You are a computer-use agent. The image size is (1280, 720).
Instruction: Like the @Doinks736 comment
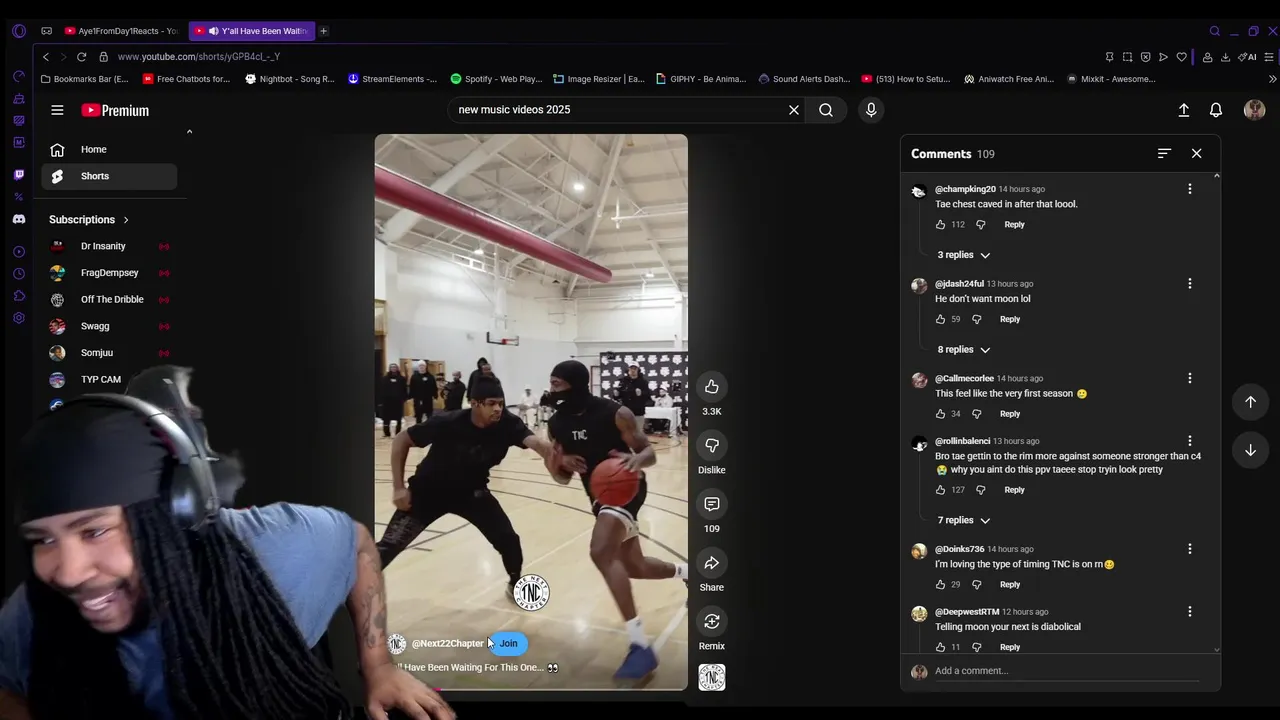pyautogui.click(x=941, y=585)
